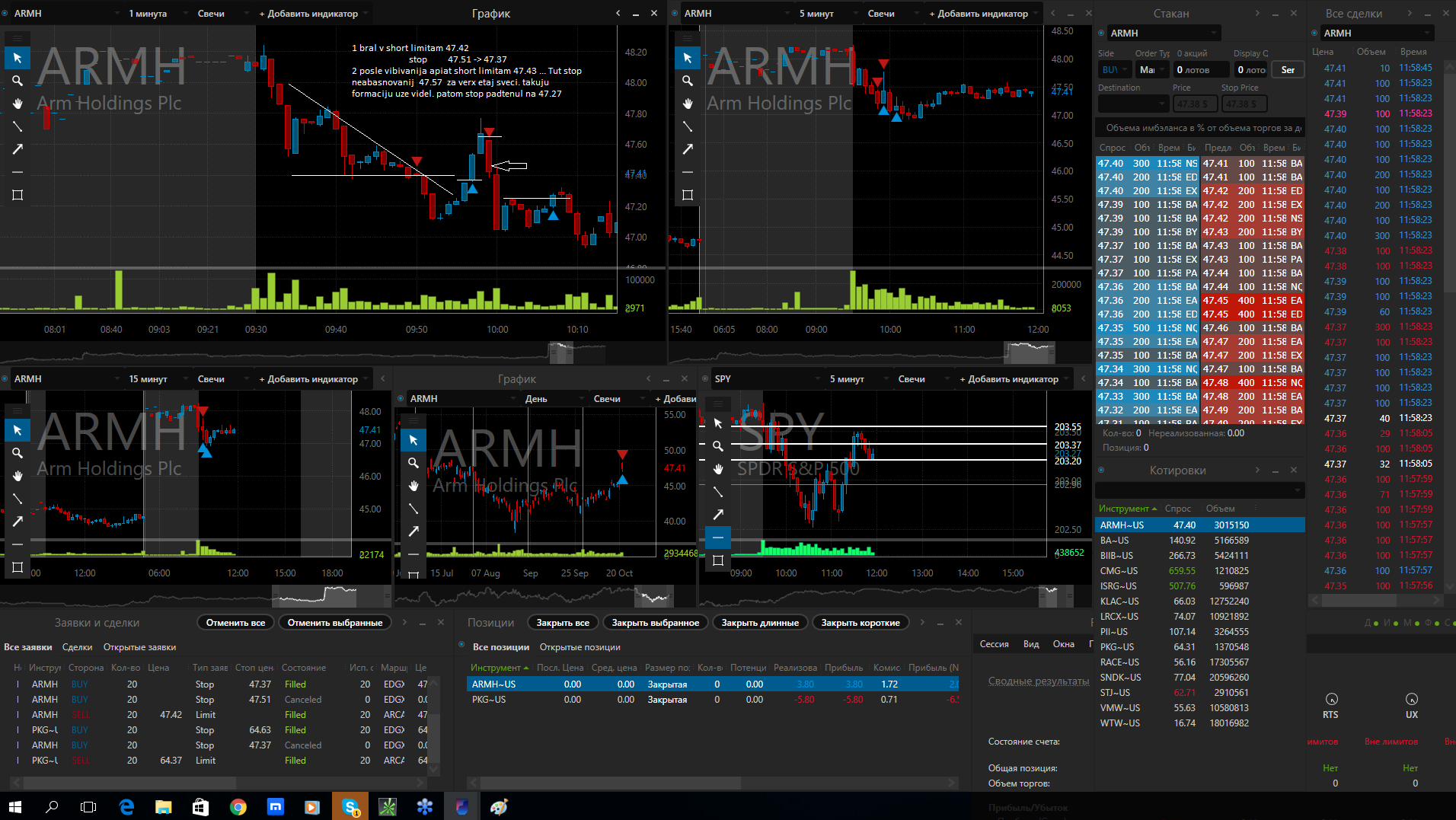The image size is (1456, 820).
Task: Select the pointer tool in 5-minute ARMH chart
Action: pos(687,58)
